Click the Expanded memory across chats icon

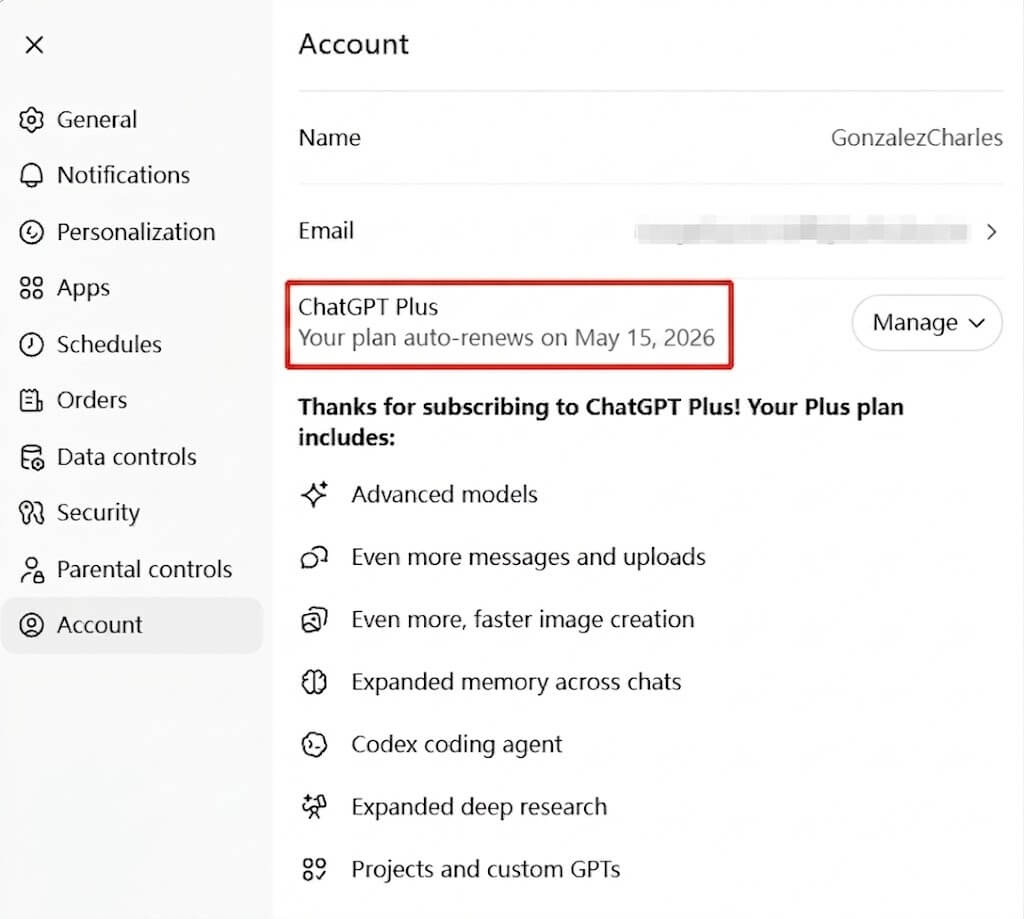(315, 683)
